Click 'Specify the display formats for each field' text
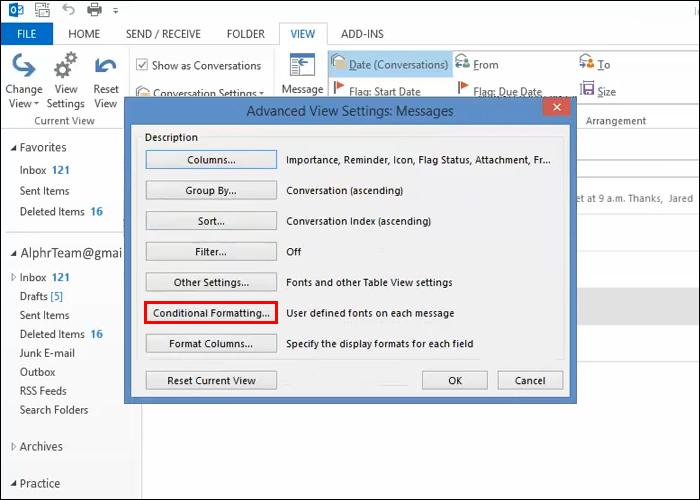Viewport: 700px width, 500px height. (x=379, y=344)
